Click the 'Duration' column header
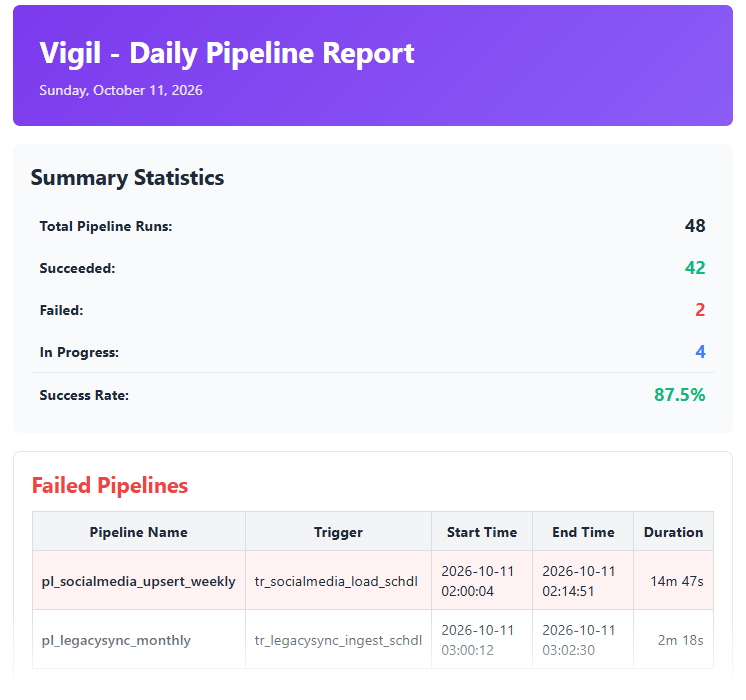 click(673, 532)
